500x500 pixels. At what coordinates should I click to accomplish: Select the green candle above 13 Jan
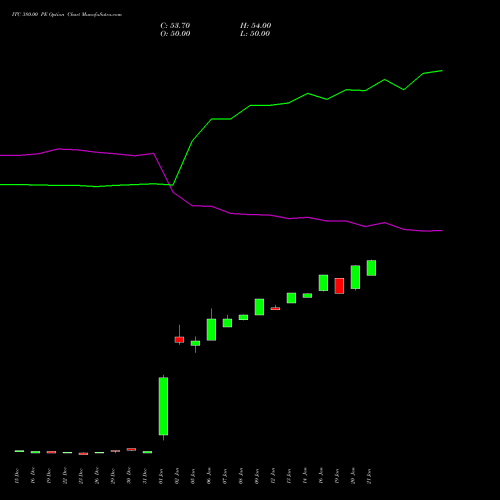click(x=291, y=298)
